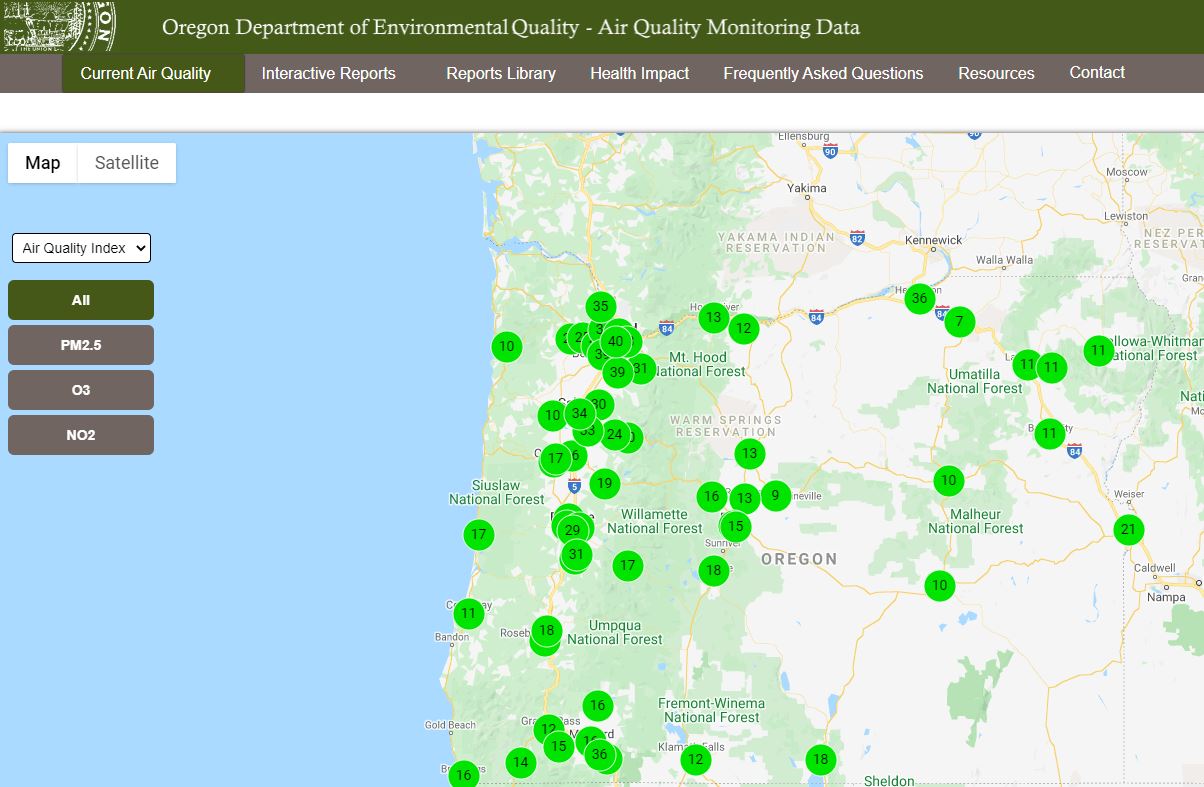Click the map marker showing 35
The image size is (1204, 787).
coord(600,307)
